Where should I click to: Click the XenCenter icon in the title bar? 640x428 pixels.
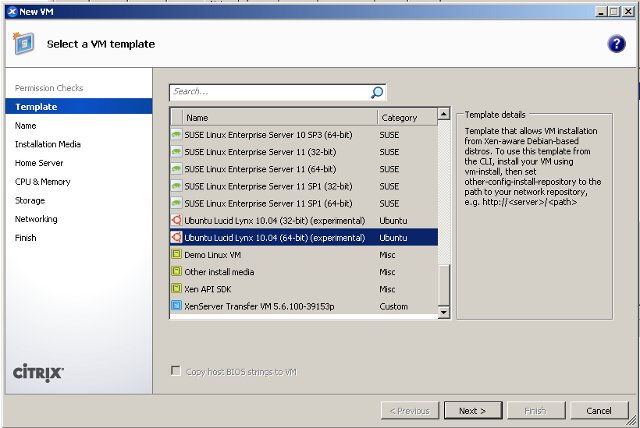tap(12, 12)
